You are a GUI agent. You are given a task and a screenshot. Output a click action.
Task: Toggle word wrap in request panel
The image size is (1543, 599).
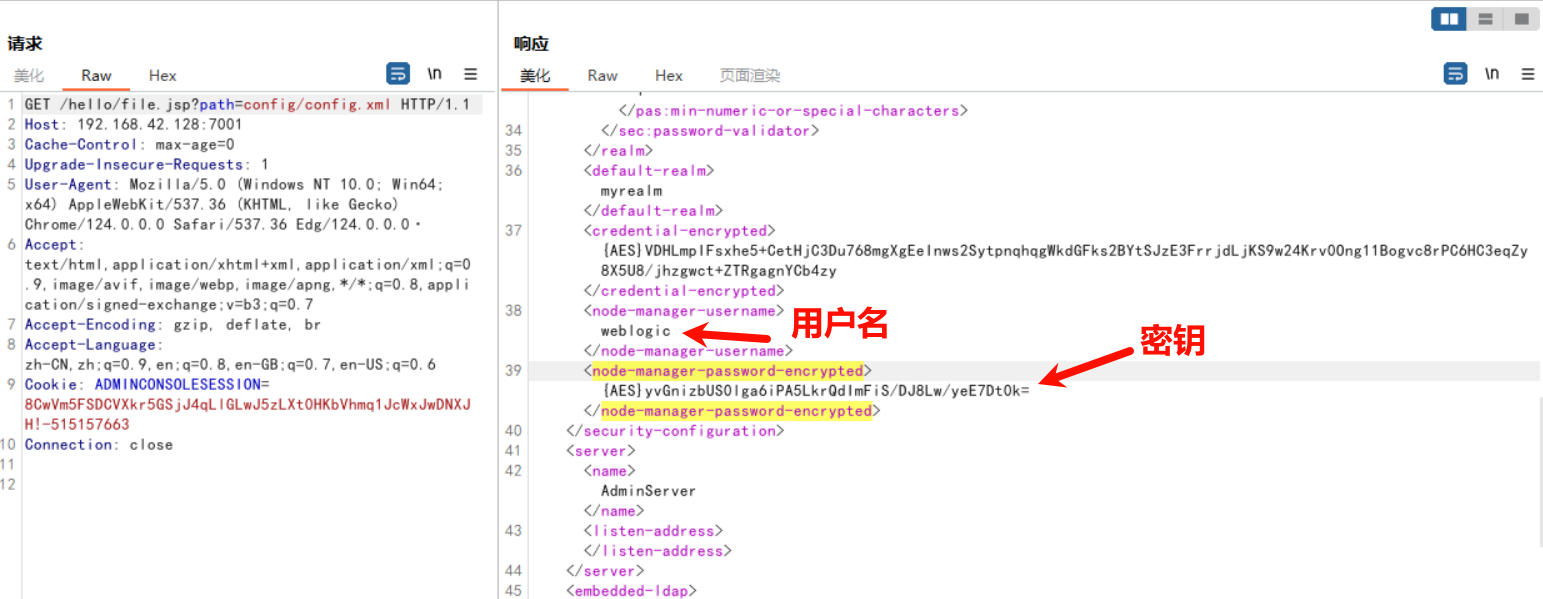(x=398, y=74)
